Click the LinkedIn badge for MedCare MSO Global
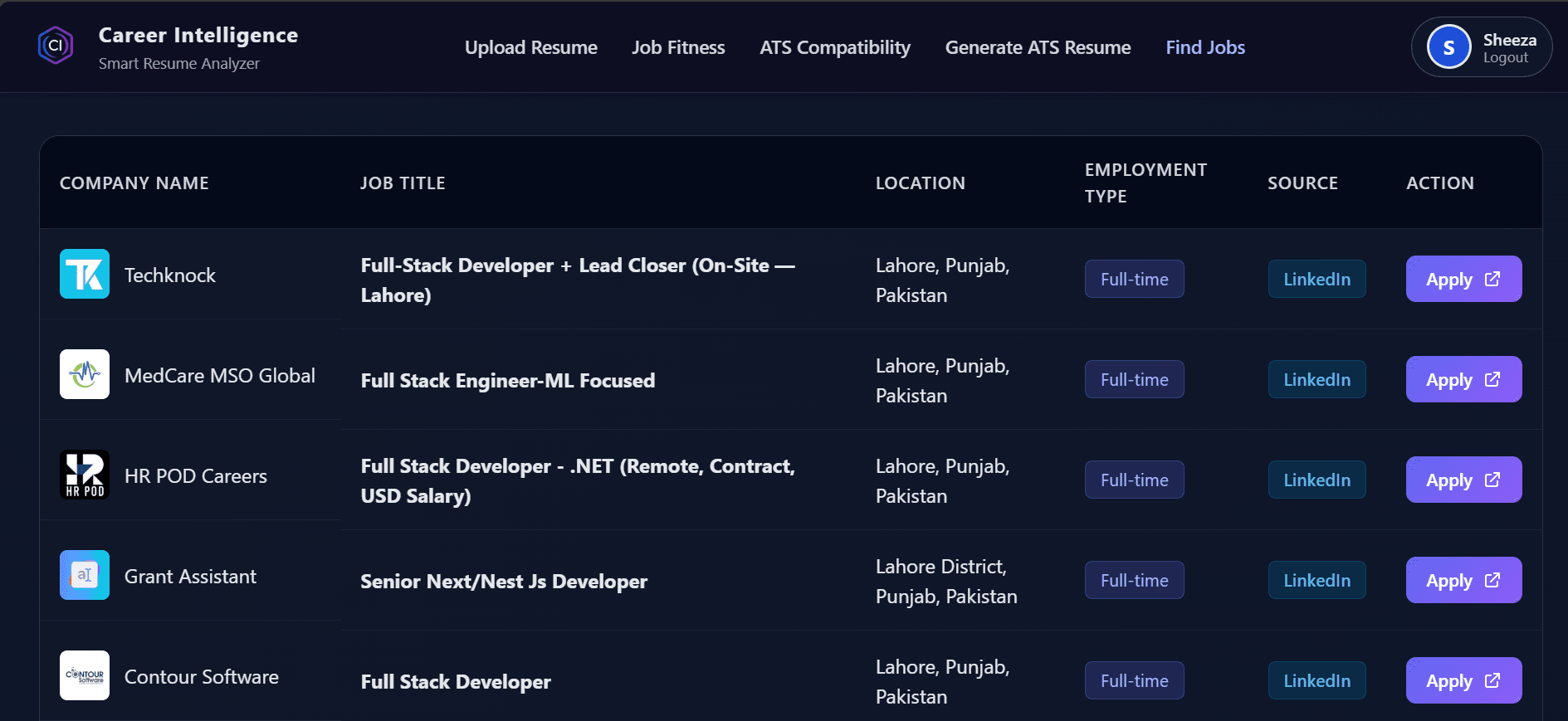The height and width of the screenshot is (721, 1568). click(1316, 379)
